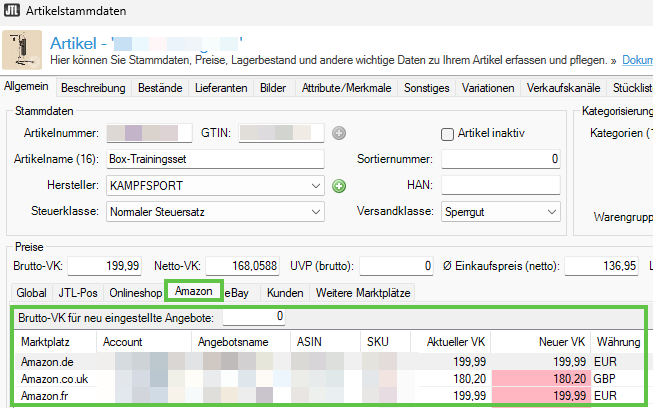Select the eBay price tab
This screenshot has height=408, width=653.
coord(237,293)
